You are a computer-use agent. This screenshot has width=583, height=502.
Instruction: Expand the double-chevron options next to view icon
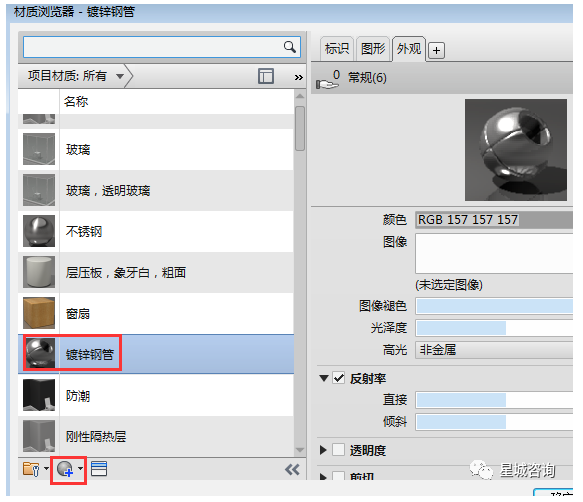click(298, 77)
